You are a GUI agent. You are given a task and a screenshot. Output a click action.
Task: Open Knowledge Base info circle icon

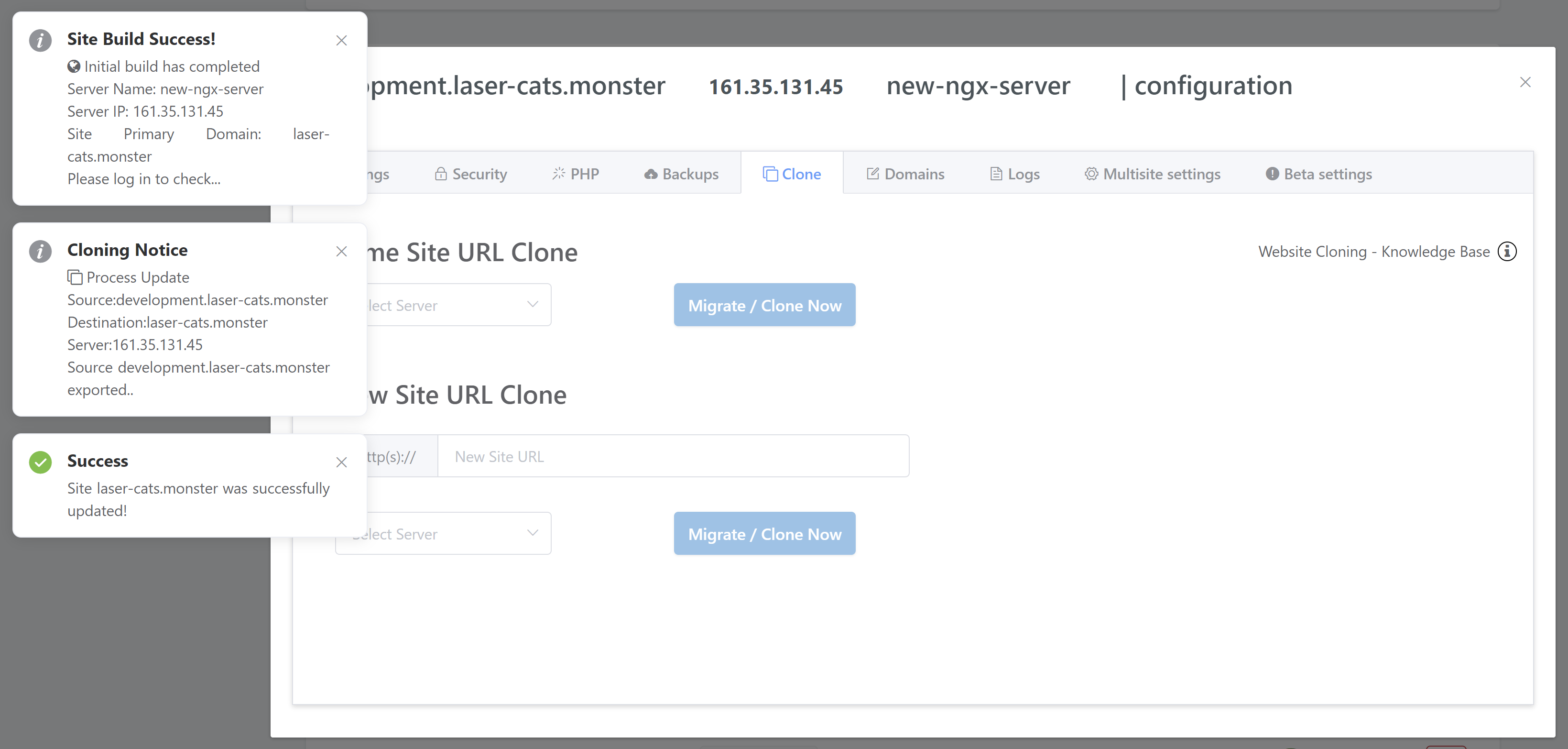(1507, 252)
